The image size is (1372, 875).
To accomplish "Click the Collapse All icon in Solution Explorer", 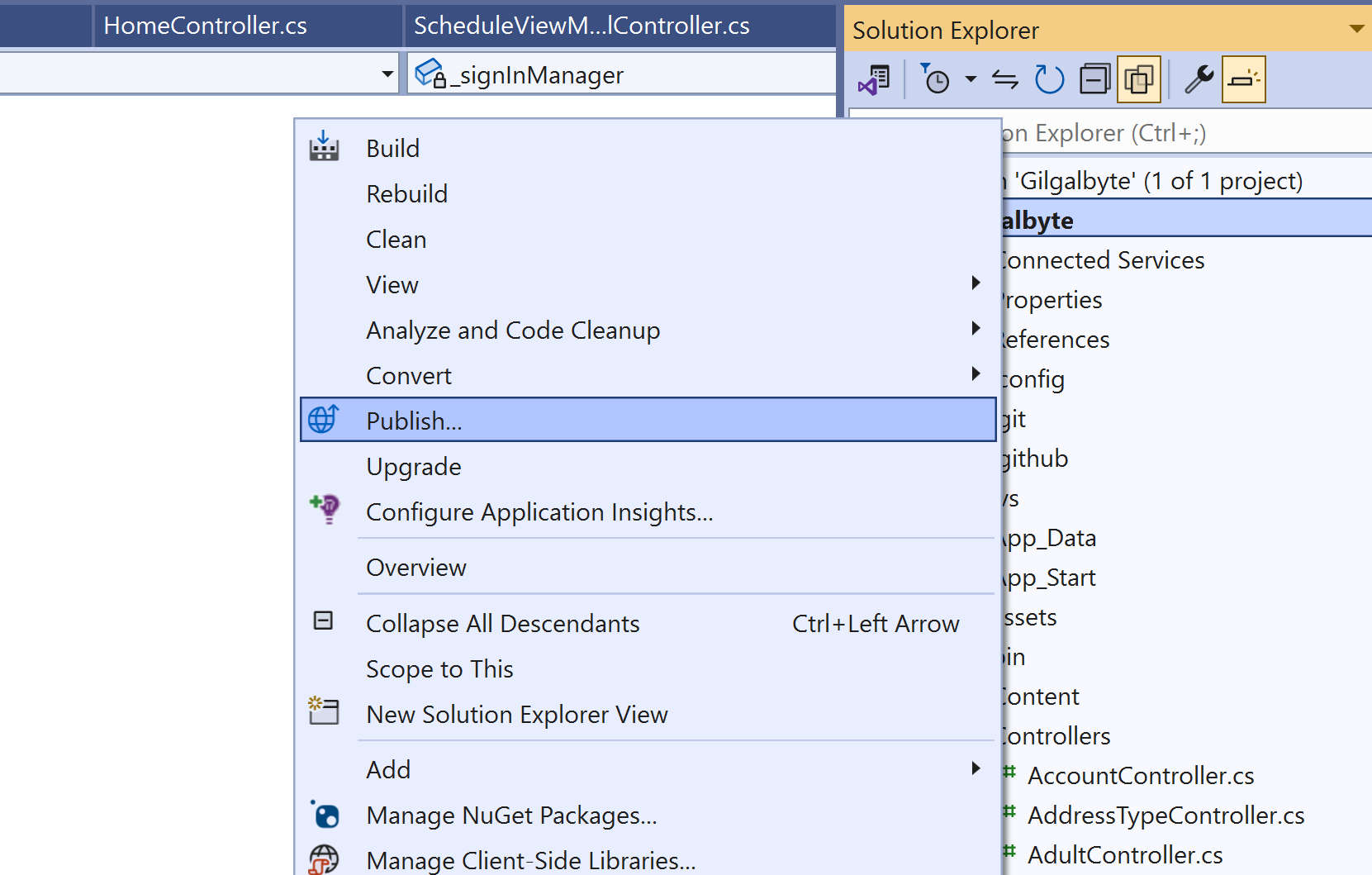I will [x=1095, y=79].
